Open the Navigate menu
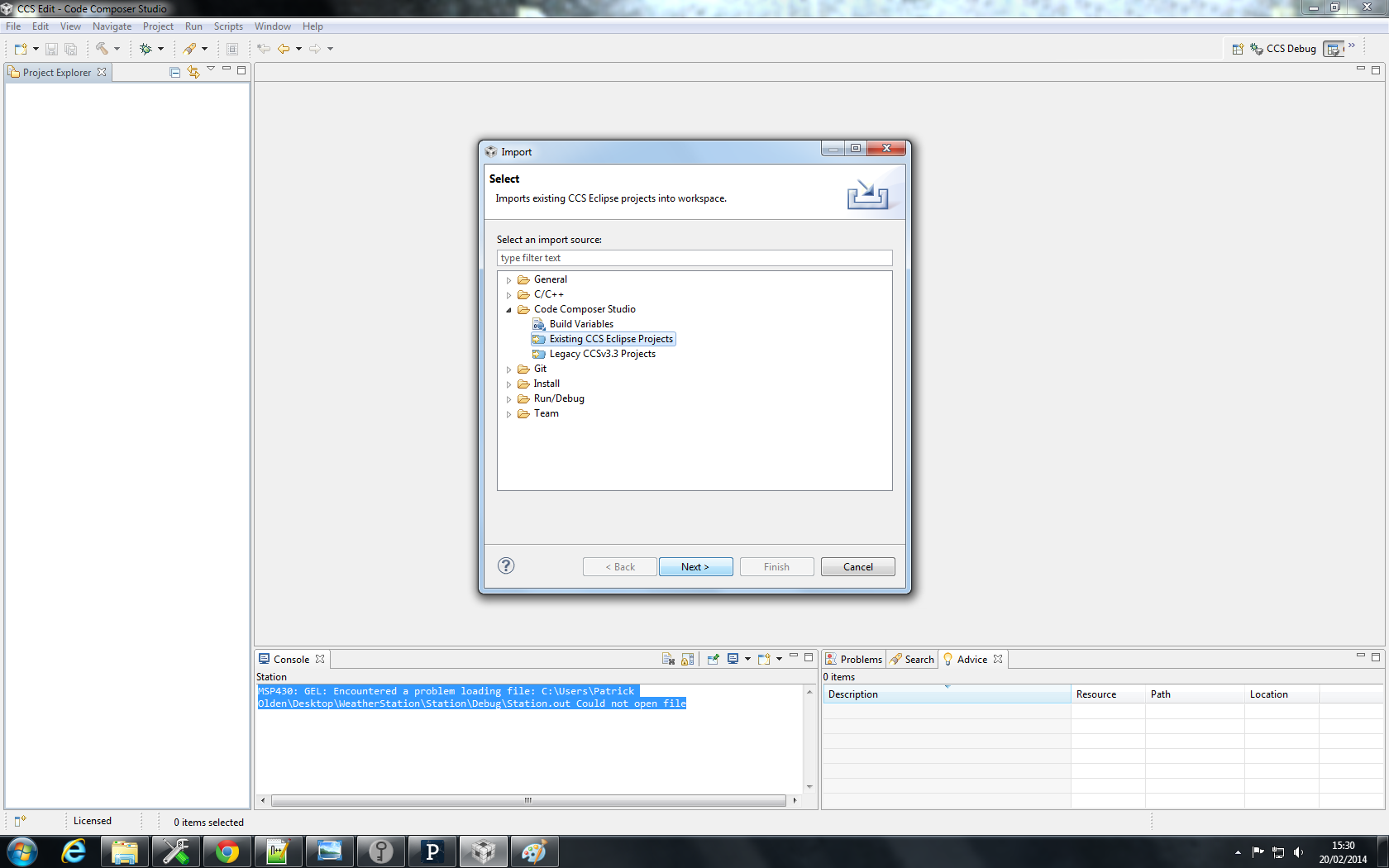The height and width of the screenshot is (868, 1389). click(x=112, y=26)
